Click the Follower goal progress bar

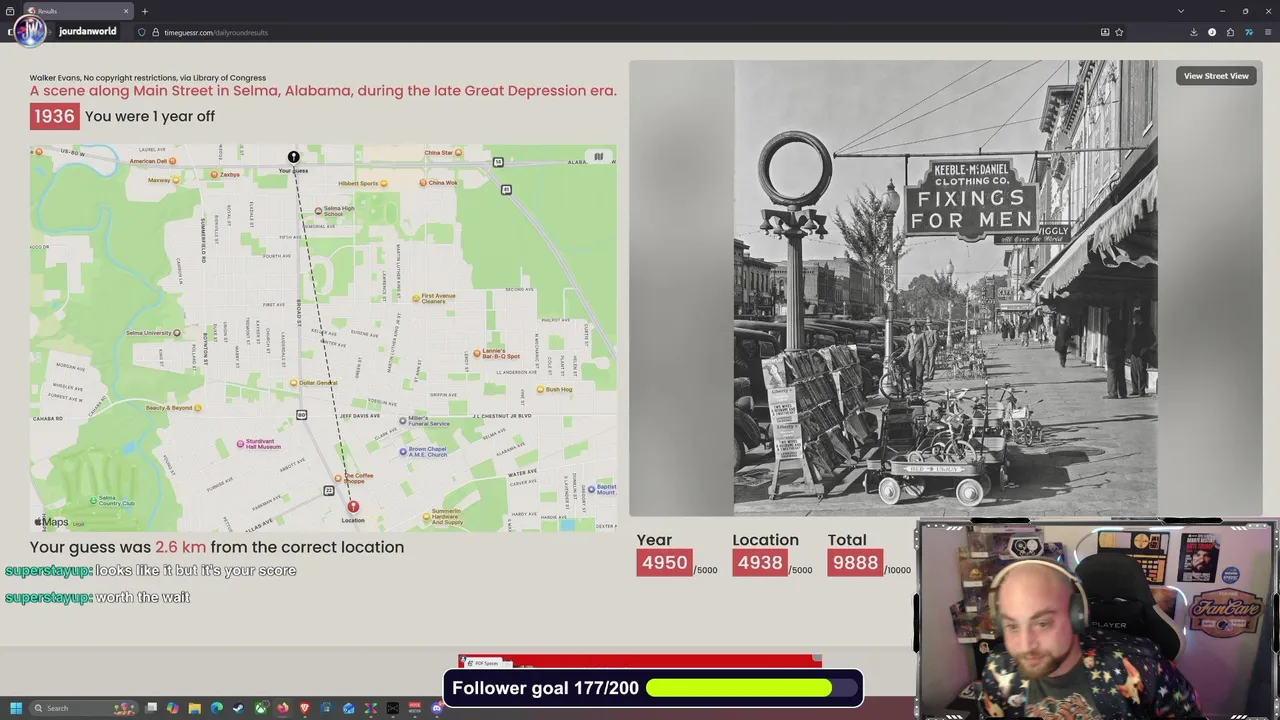click(753, 688)
